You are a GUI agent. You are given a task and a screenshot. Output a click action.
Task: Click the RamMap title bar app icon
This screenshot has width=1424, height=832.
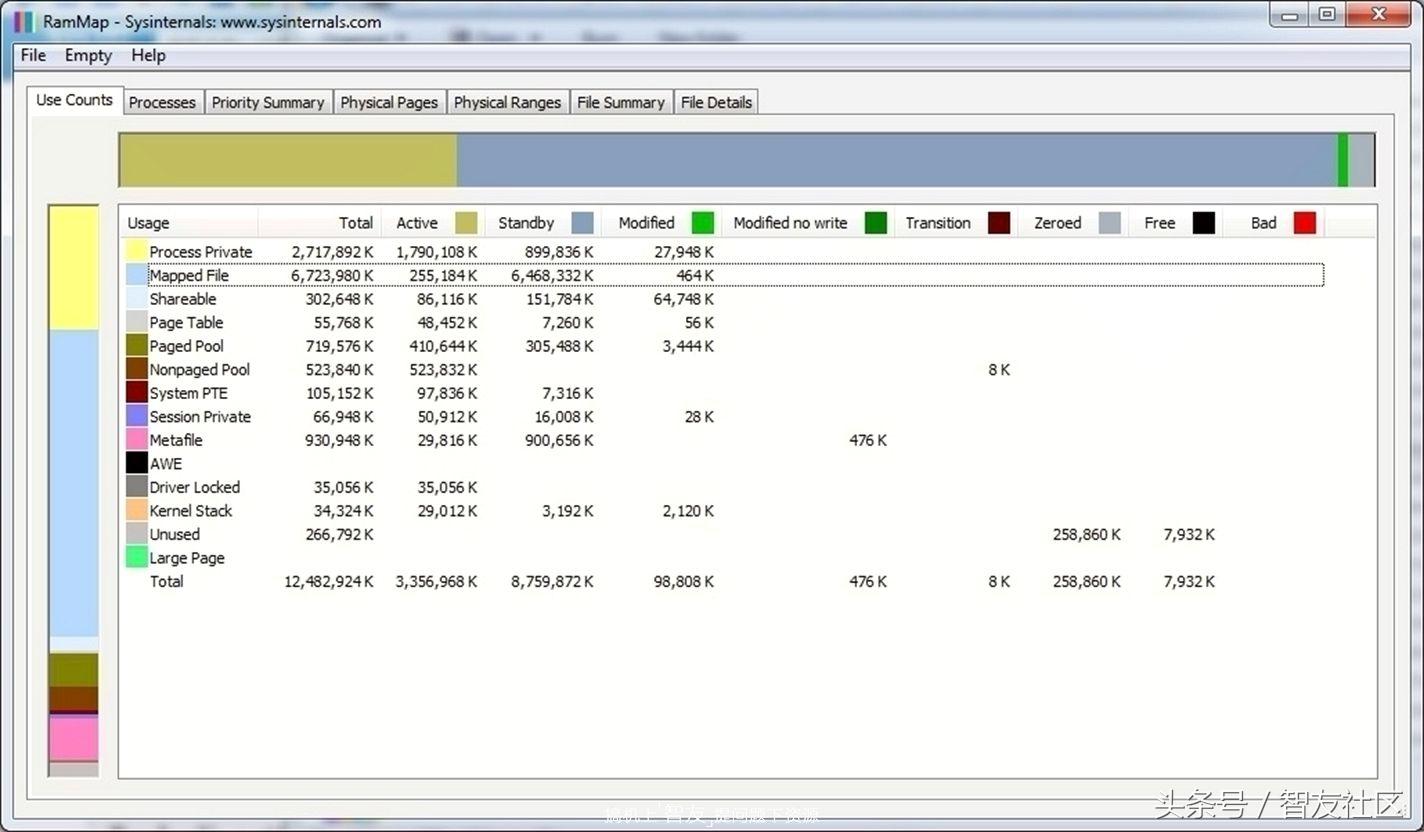tap(24, 21)
